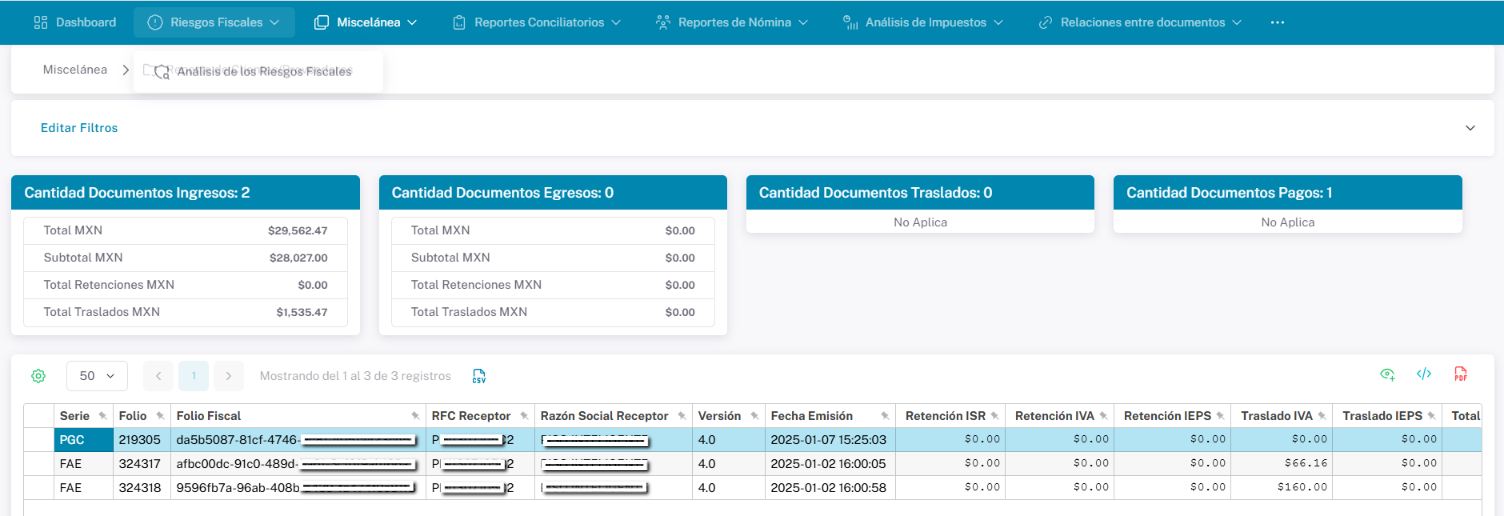The image size is (1504, 516).
Task: Select Análisis de los Riesgos Fiscales entry
Action: [263, 72]
